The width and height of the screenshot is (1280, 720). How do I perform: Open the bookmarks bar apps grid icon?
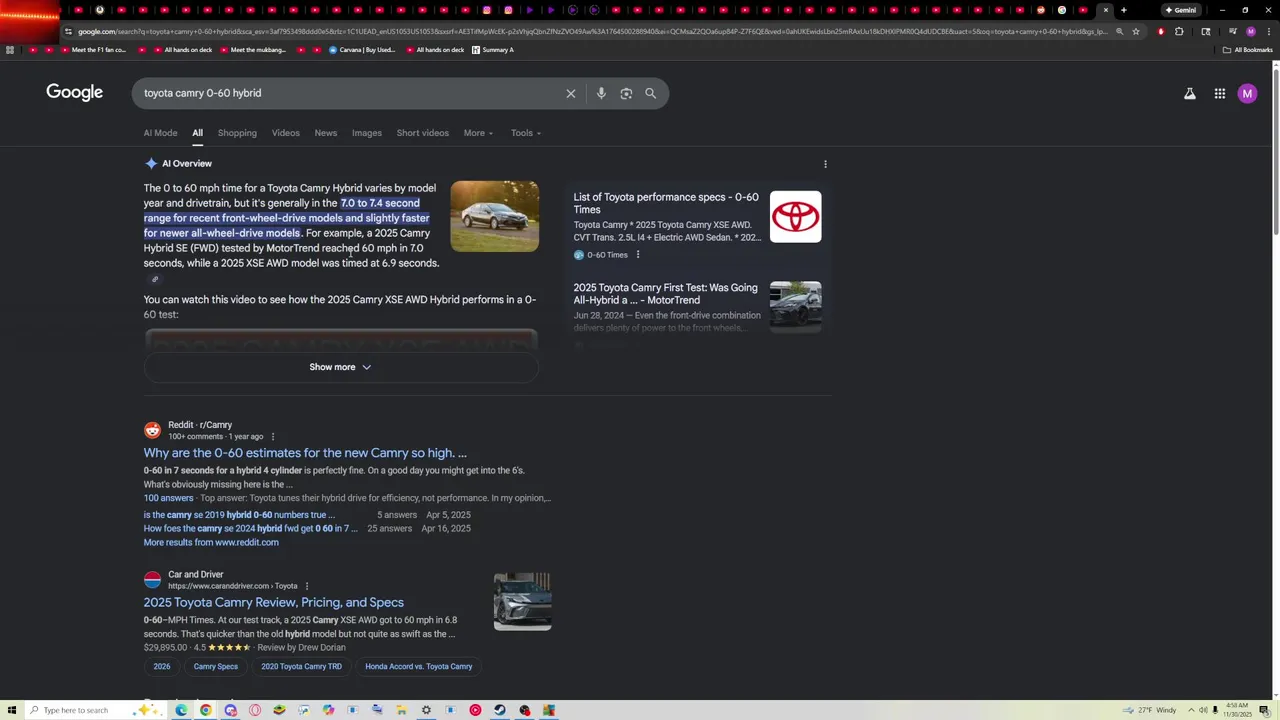(10, 50)
